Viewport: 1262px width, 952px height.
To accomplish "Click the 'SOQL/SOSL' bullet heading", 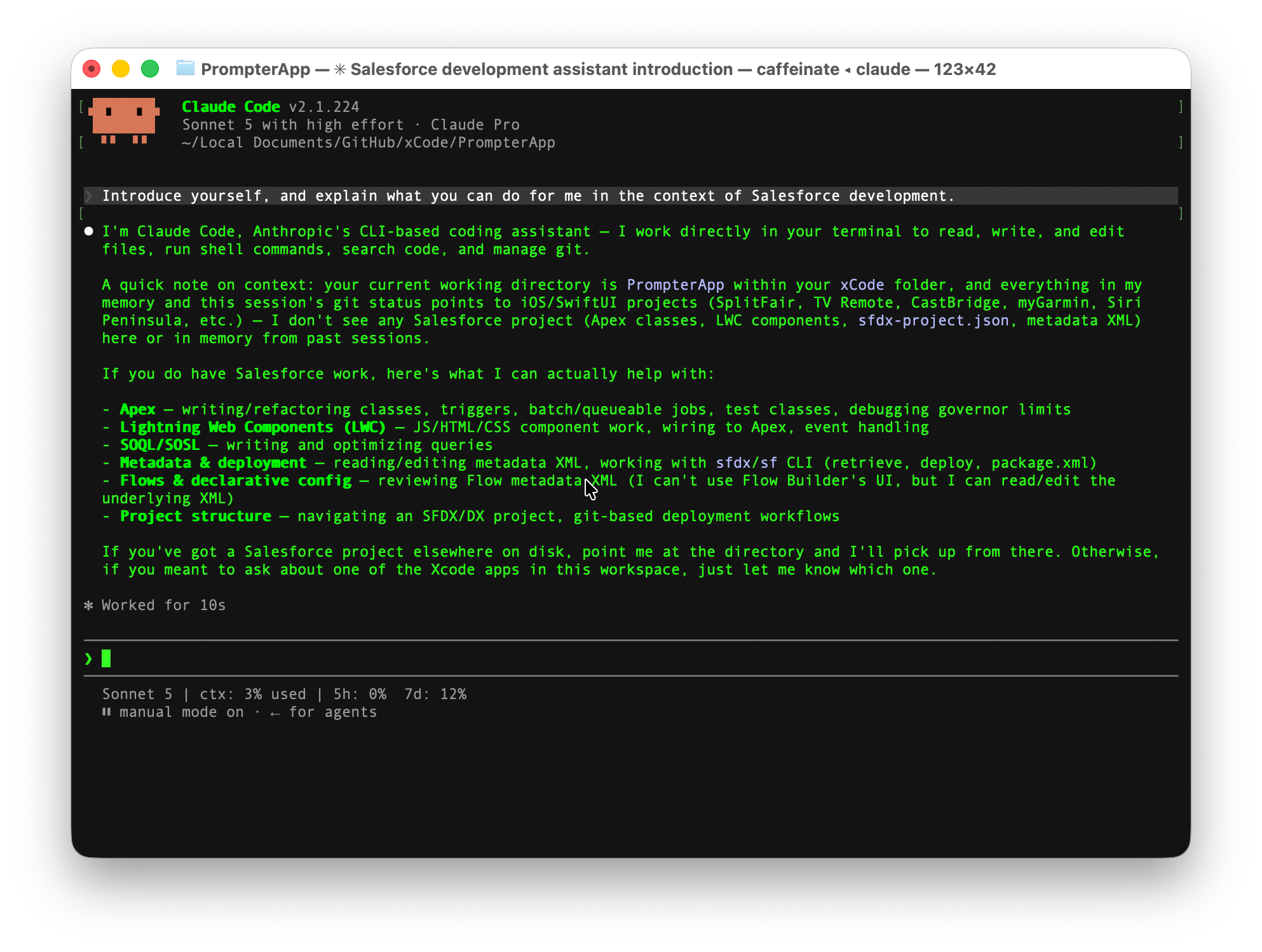I will coord(160,445).
